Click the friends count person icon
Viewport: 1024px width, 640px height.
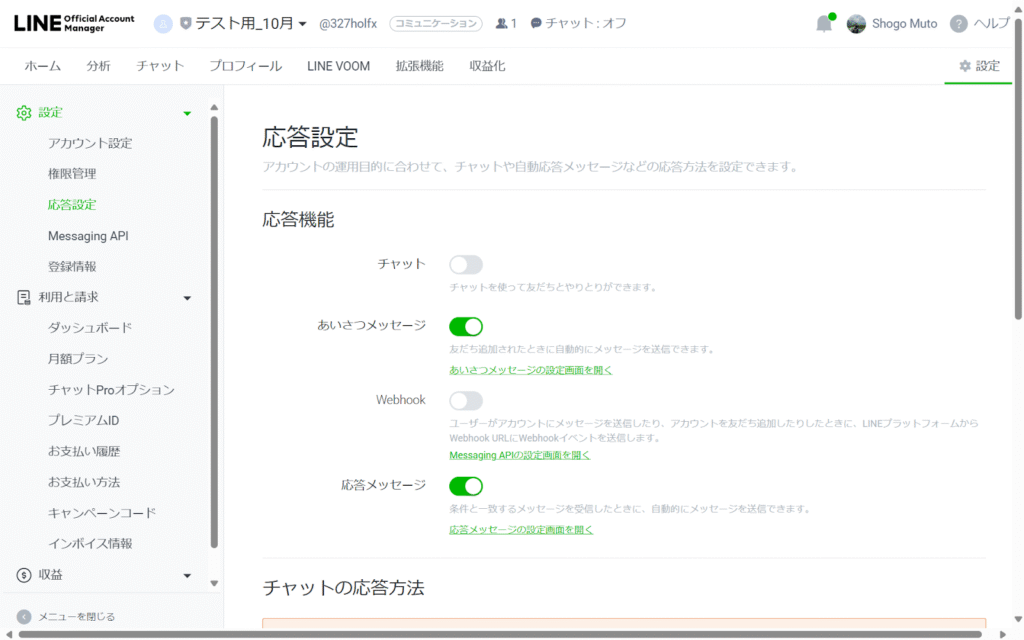pyautogui.click(x=501, y=23)
